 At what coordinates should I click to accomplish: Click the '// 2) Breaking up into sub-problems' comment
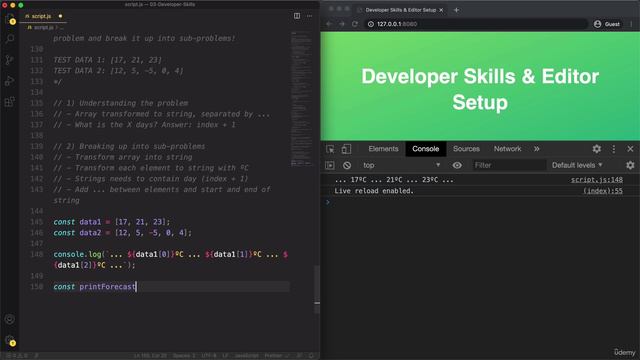(x=129, y=146)
